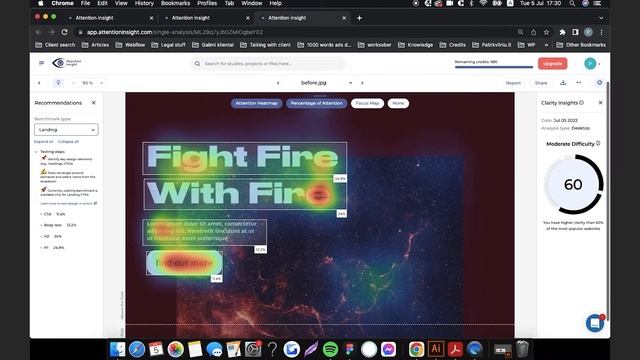
Task: Click the Share button
Action: [541, 83]
